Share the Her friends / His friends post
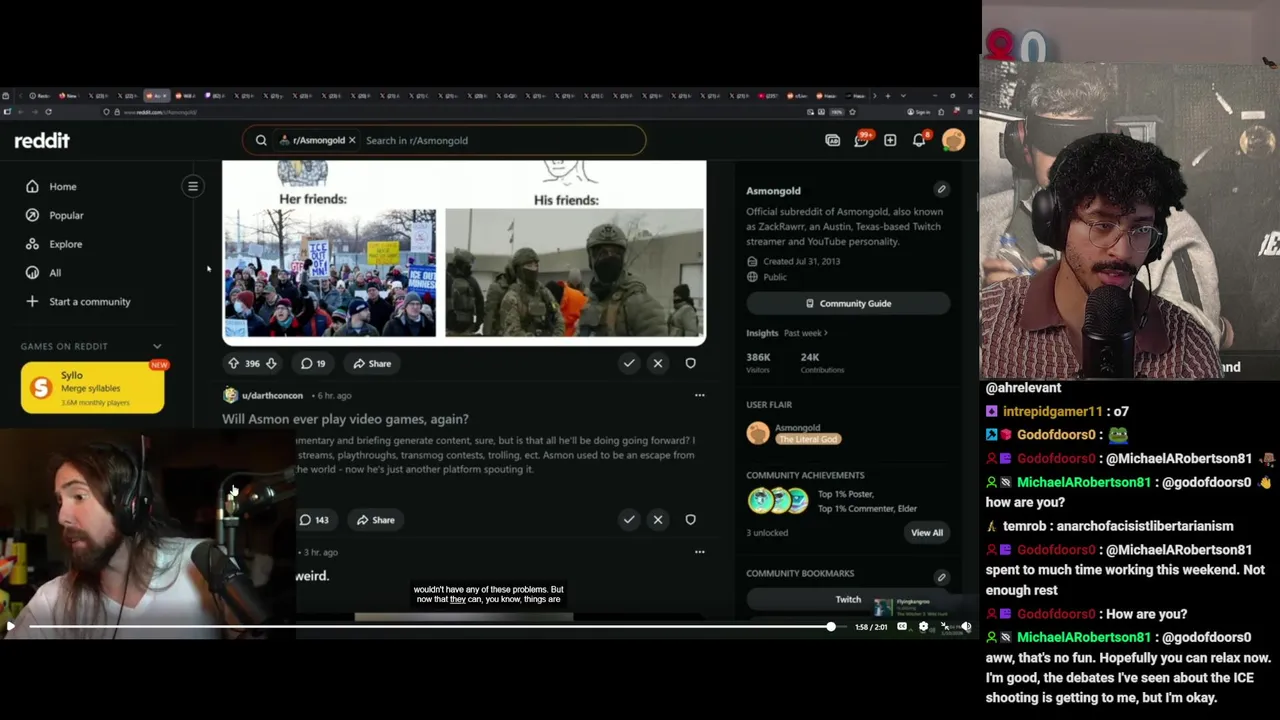Screen dimensions: 1280x720 (372, 363)
